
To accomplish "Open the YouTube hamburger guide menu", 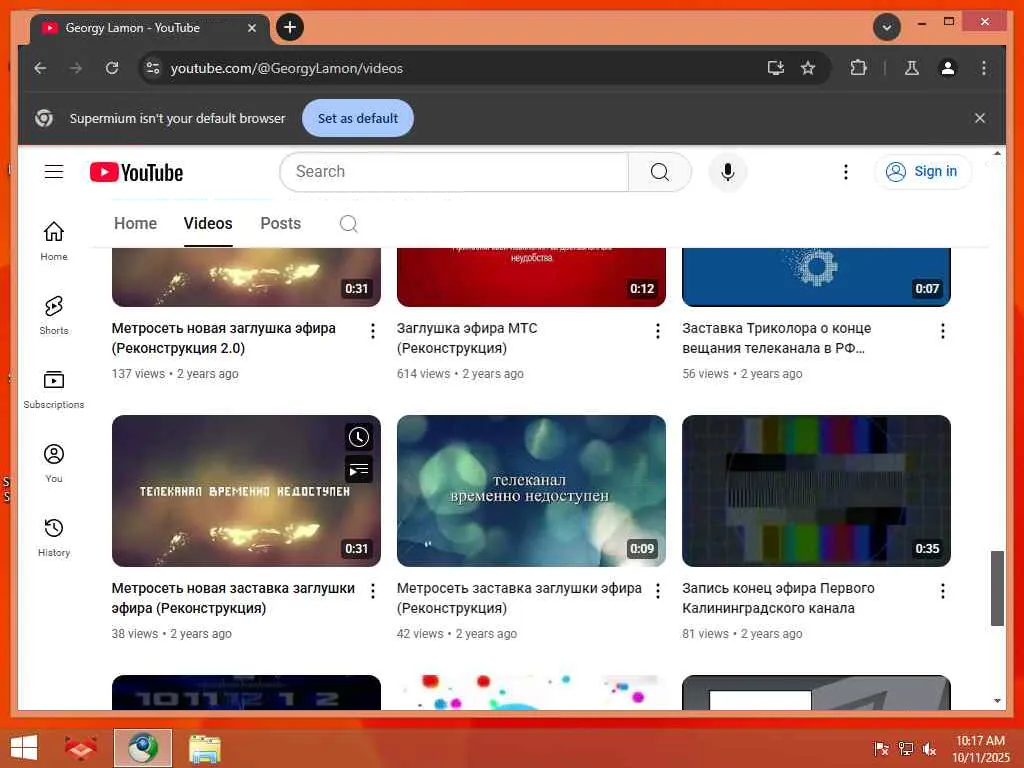I will click(54, 172).
